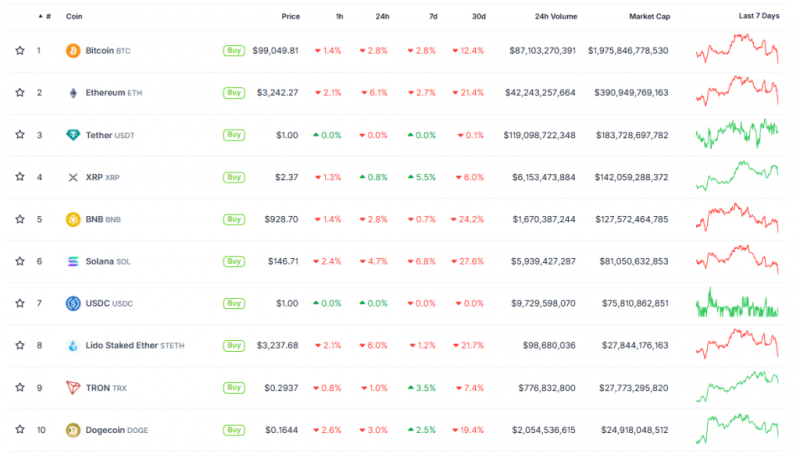
Task: Sort by rank using the # arrow header
Action: click(45, 16)
